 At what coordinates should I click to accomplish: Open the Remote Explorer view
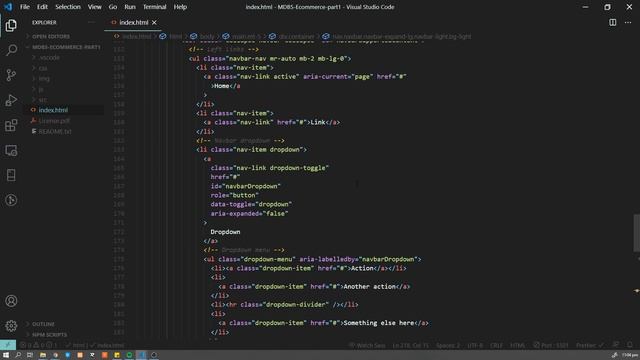tap(11, 150)
